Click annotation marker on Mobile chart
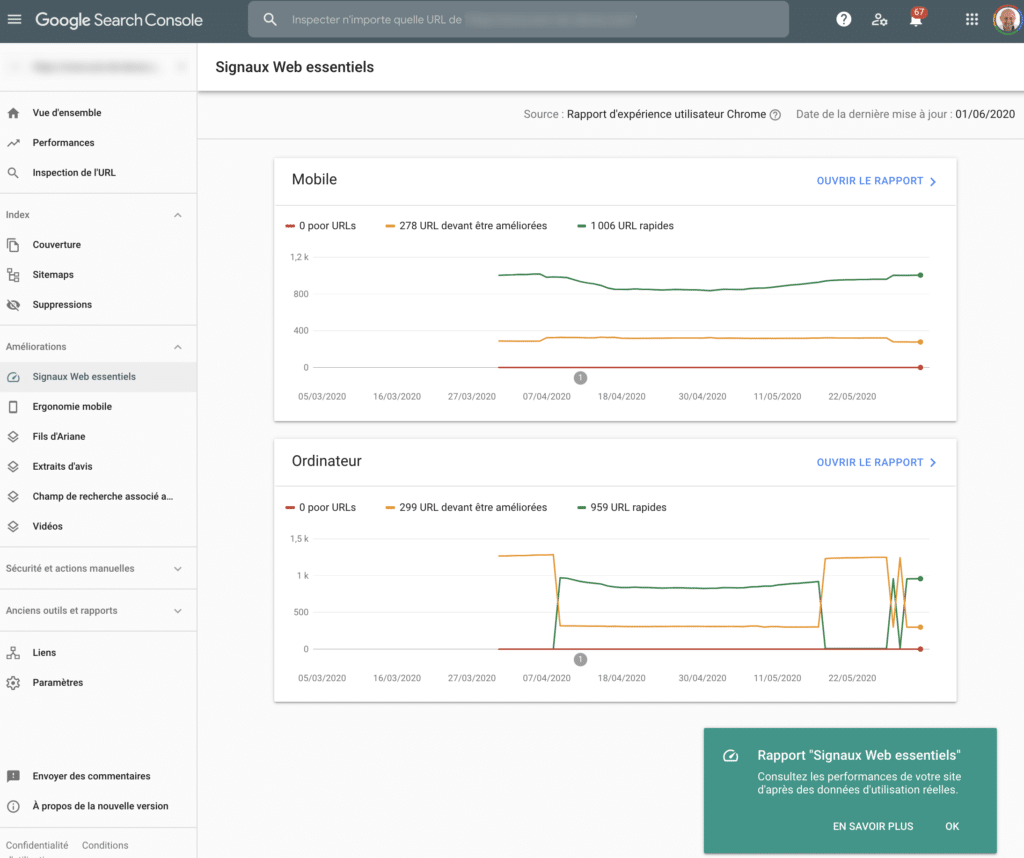This screenshot has width=1024, height=858. (x=580, y=377)
